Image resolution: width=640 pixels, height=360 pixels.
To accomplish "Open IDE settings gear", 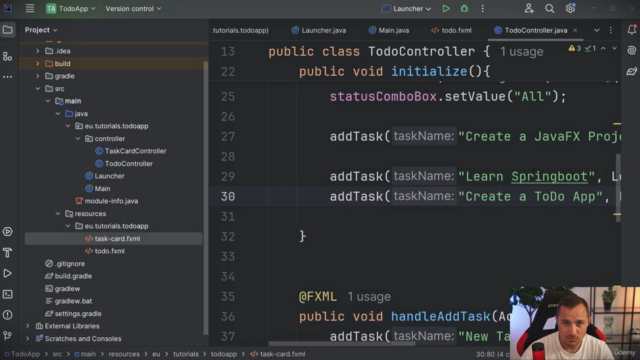I will coord(570,8).
